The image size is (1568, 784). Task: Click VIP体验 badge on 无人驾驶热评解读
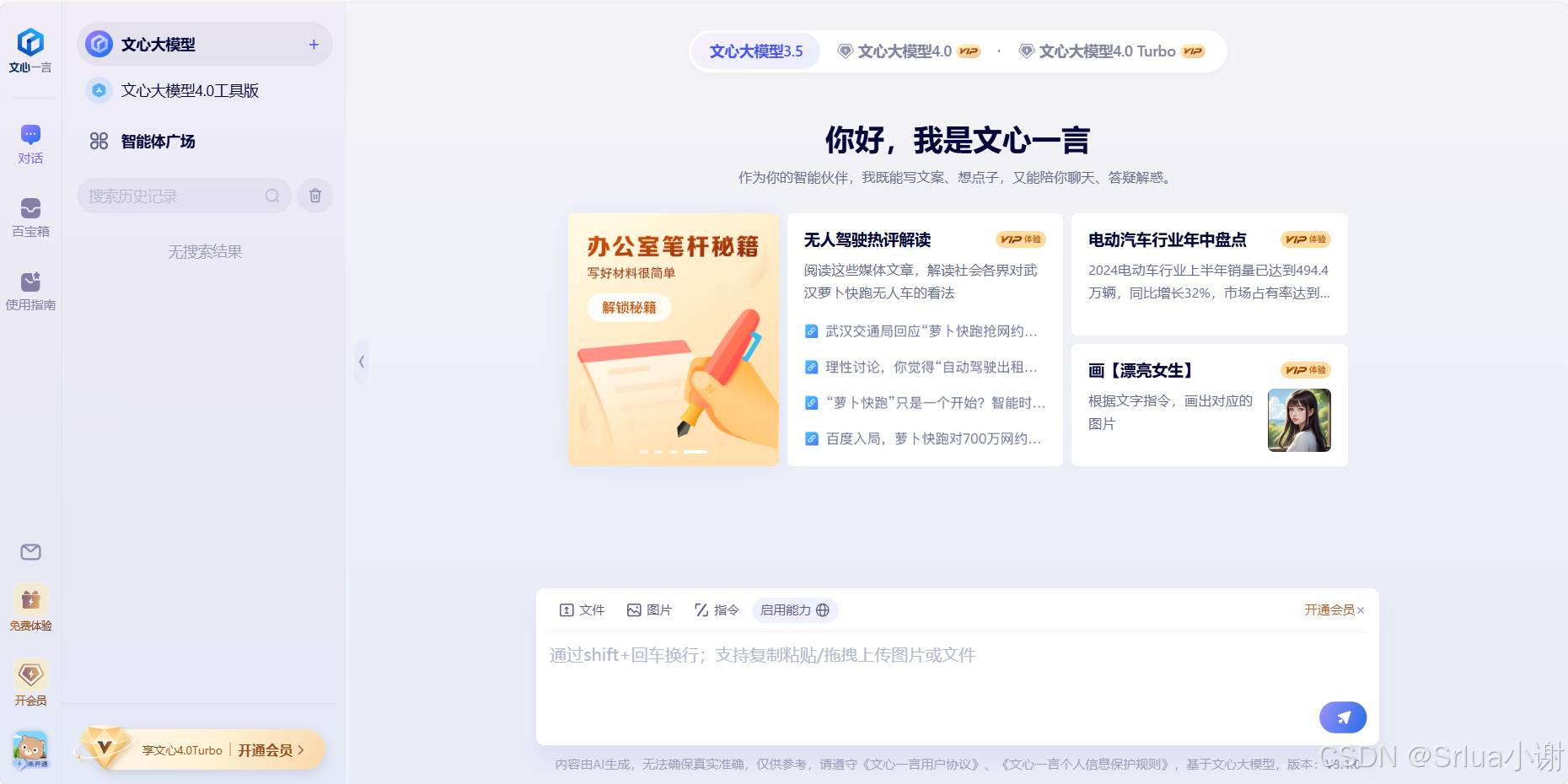point(1021,239)
